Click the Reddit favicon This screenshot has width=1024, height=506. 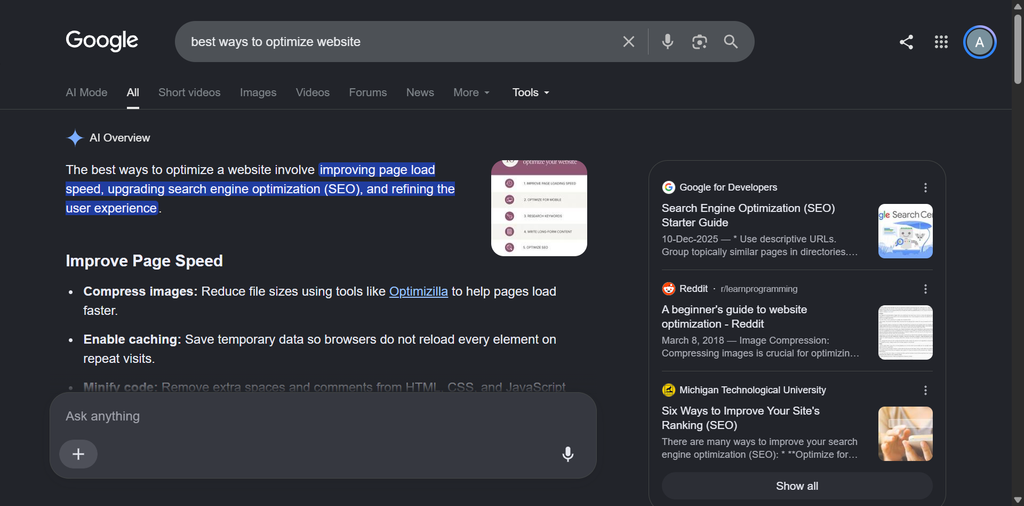pos(668,289)
